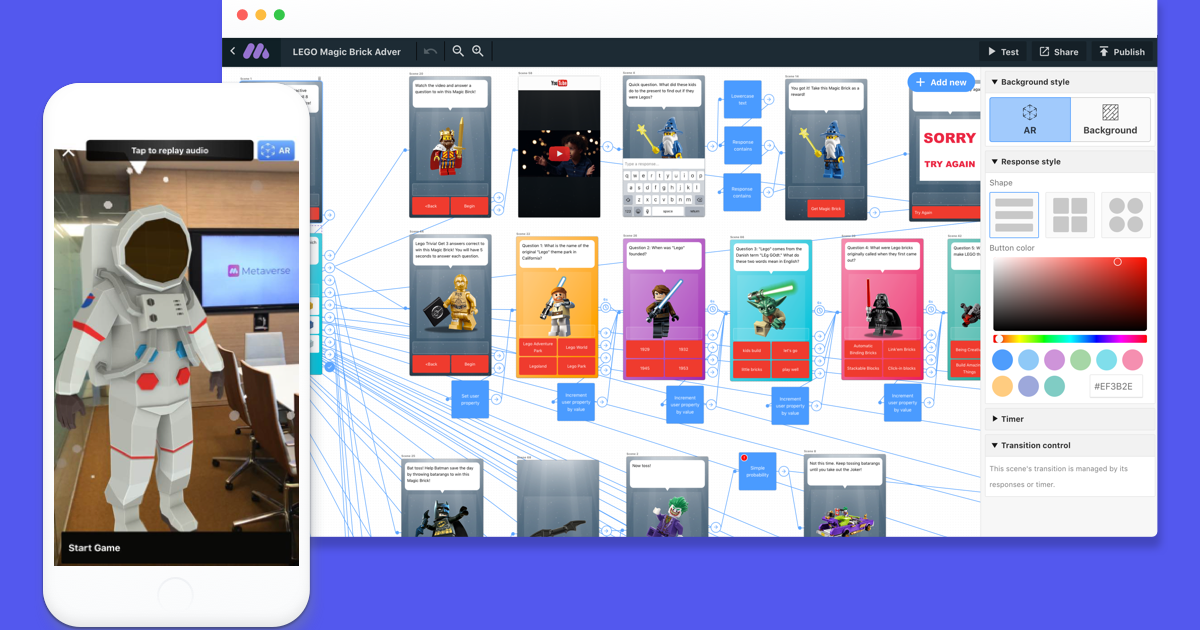Click the zoom in magnifier icon
1200x630 pixels.
point(477,51)
